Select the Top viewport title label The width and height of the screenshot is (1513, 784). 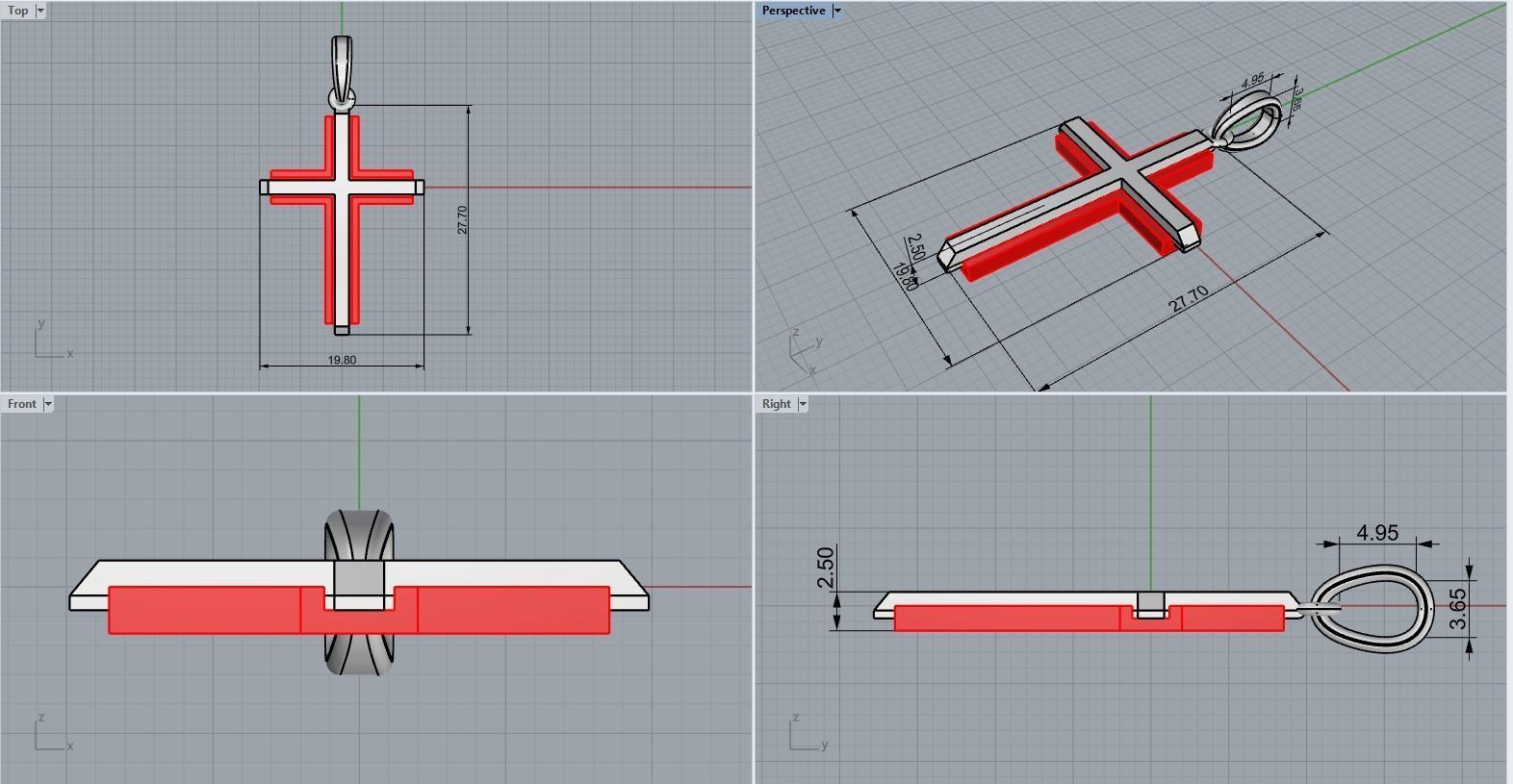(x=18, y=11)
